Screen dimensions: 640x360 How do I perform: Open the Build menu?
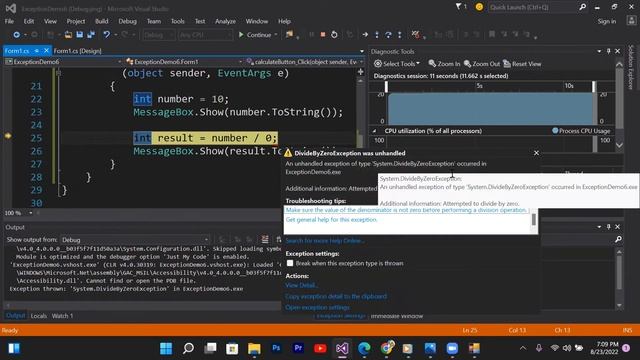tap(102, 21)
